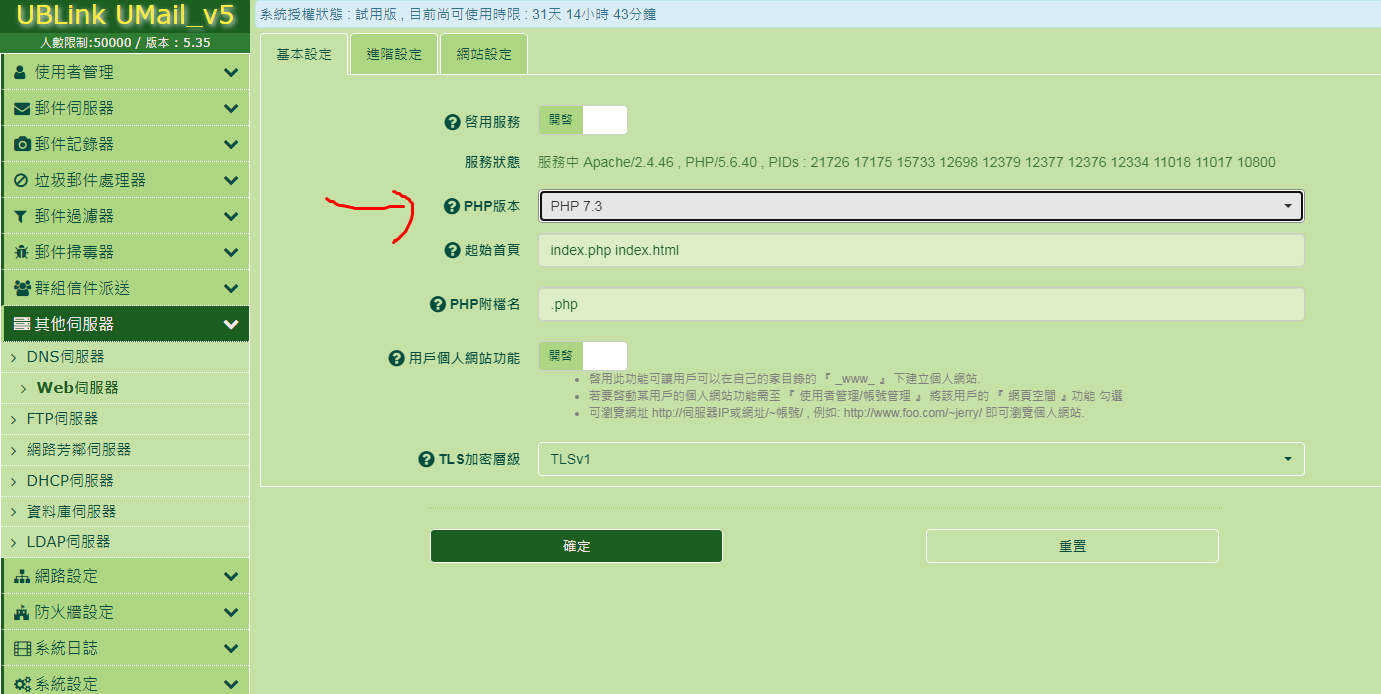
Task: Open the TLS加密層級 dropdown showing TLSv1
Action: tap(921, 459)
